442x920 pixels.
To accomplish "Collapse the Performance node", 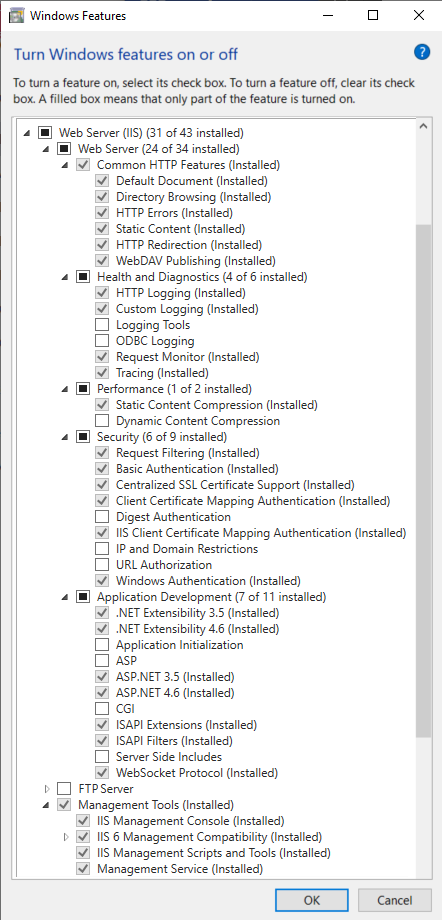I will coord(65,389).
